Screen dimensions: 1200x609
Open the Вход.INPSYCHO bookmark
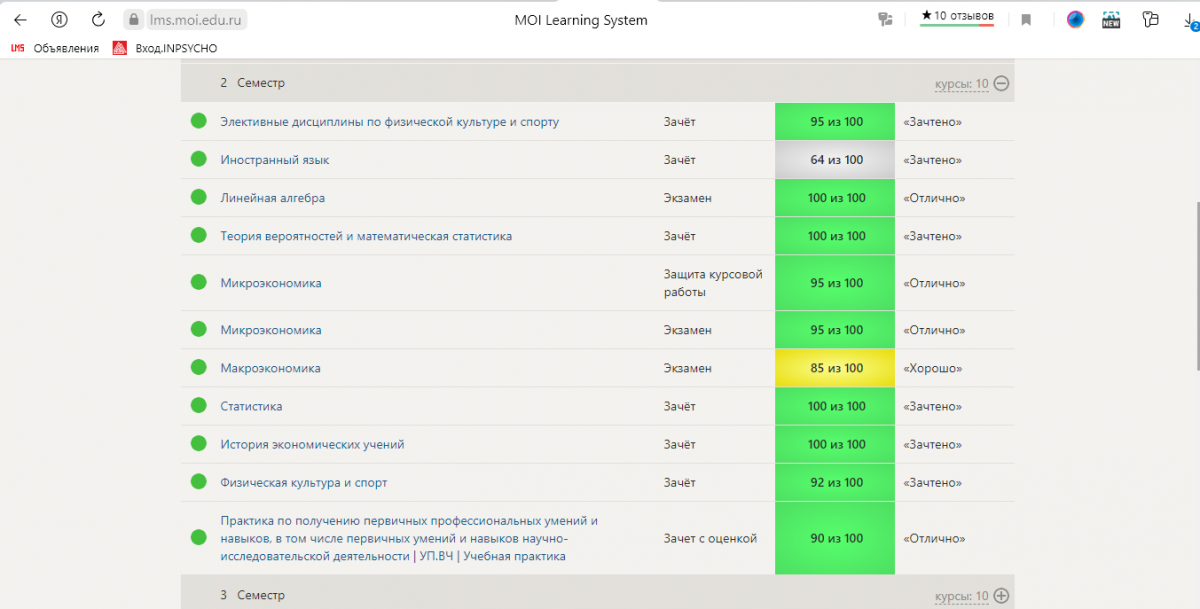[x=176, y=48]
